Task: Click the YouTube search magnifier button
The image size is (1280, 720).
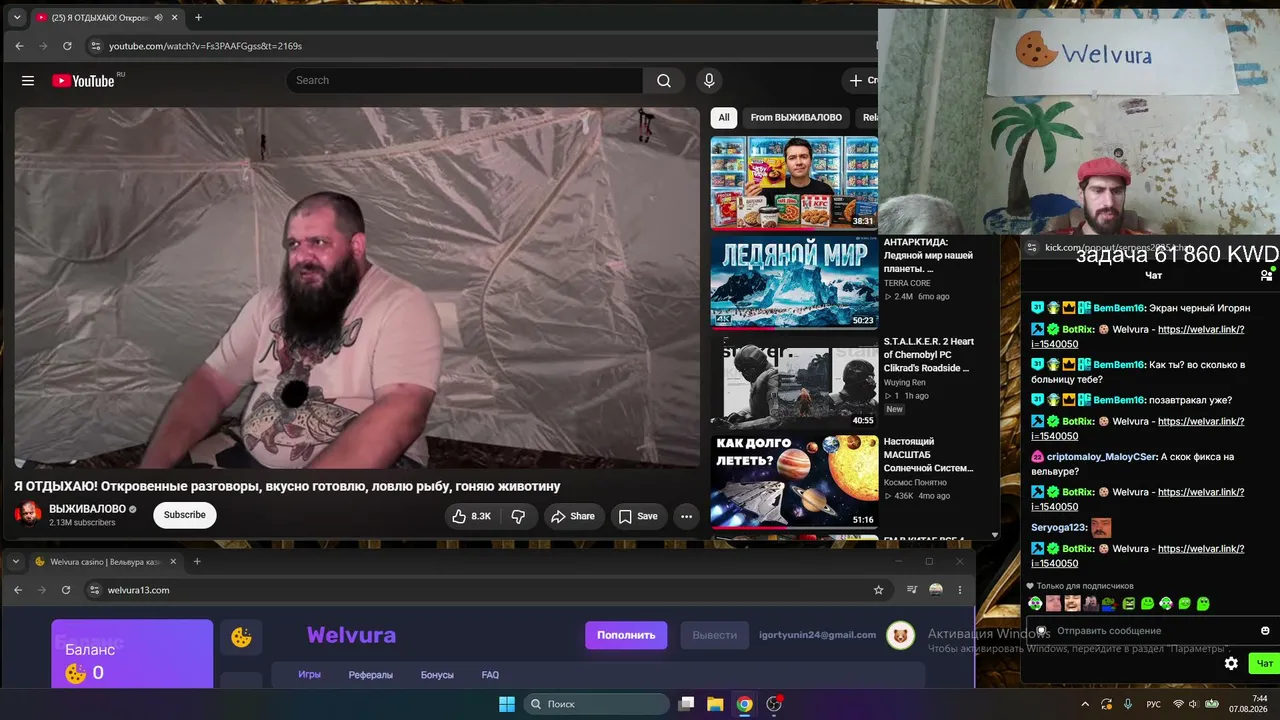Action: point(664,81)
